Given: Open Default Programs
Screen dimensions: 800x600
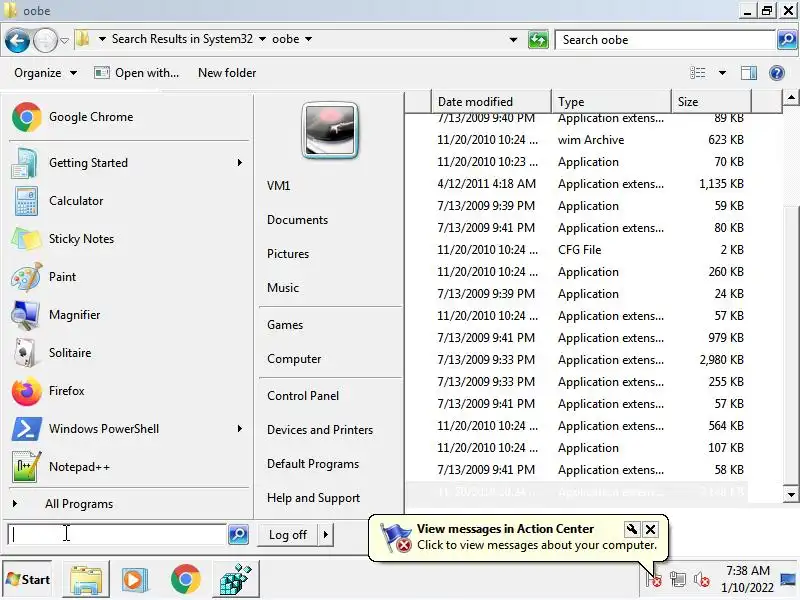Looking at the screenshot, I should 313,464.
